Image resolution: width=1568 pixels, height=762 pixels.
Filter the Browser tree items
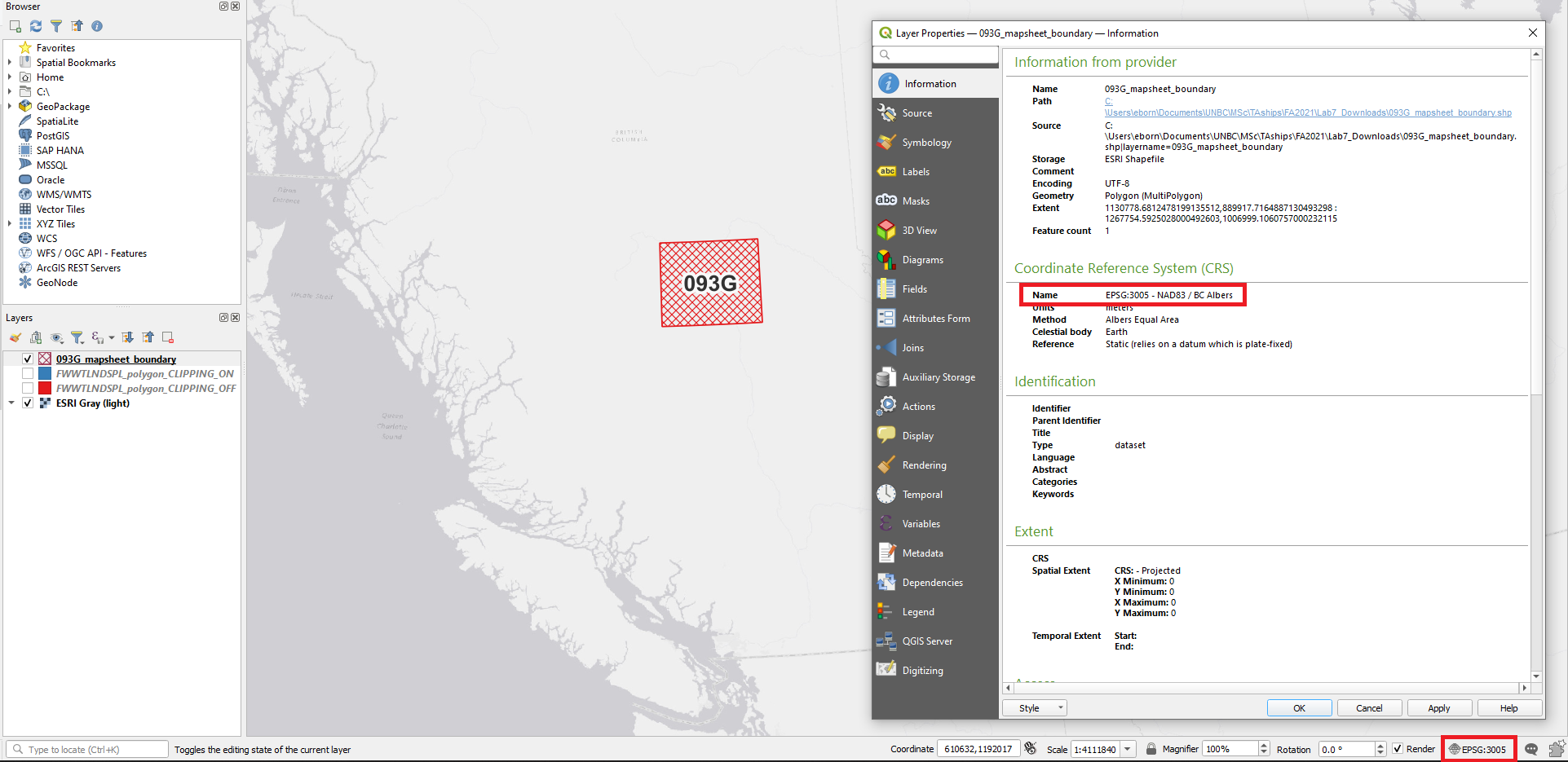tap(56, 26)
